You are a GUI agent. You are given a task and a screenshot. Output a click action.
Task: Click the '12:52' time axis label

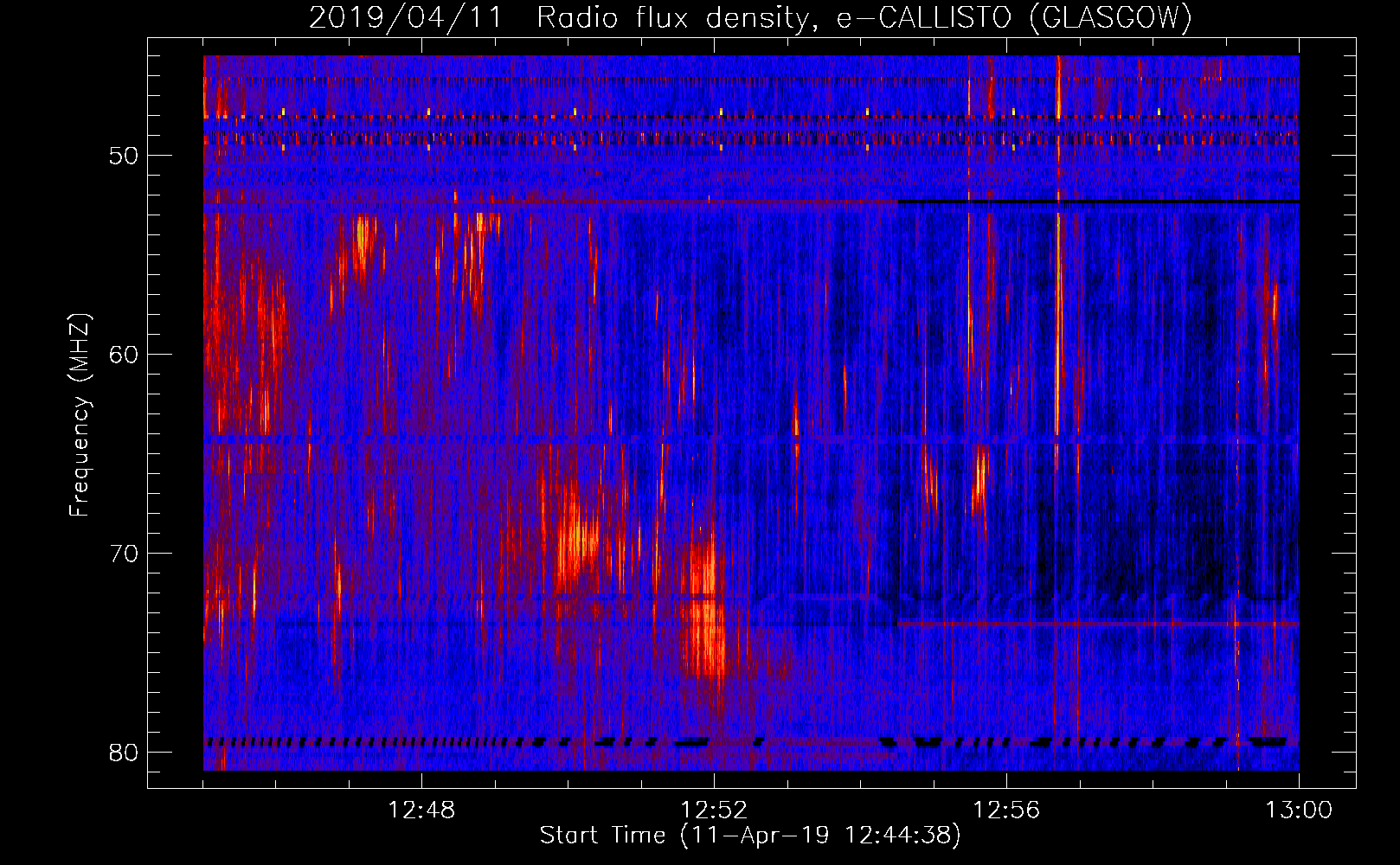click(x=714, y=811)
